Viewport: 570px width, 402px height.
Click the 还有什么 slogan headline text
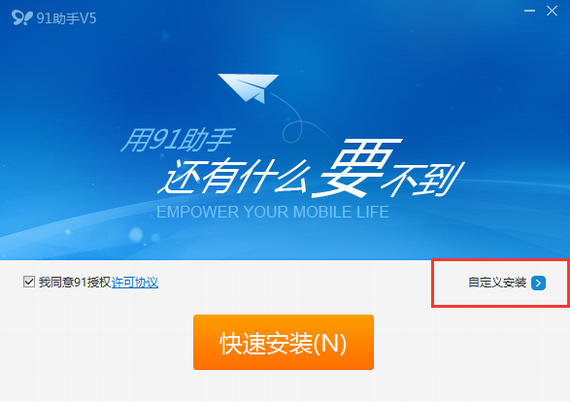coord(234,176)
